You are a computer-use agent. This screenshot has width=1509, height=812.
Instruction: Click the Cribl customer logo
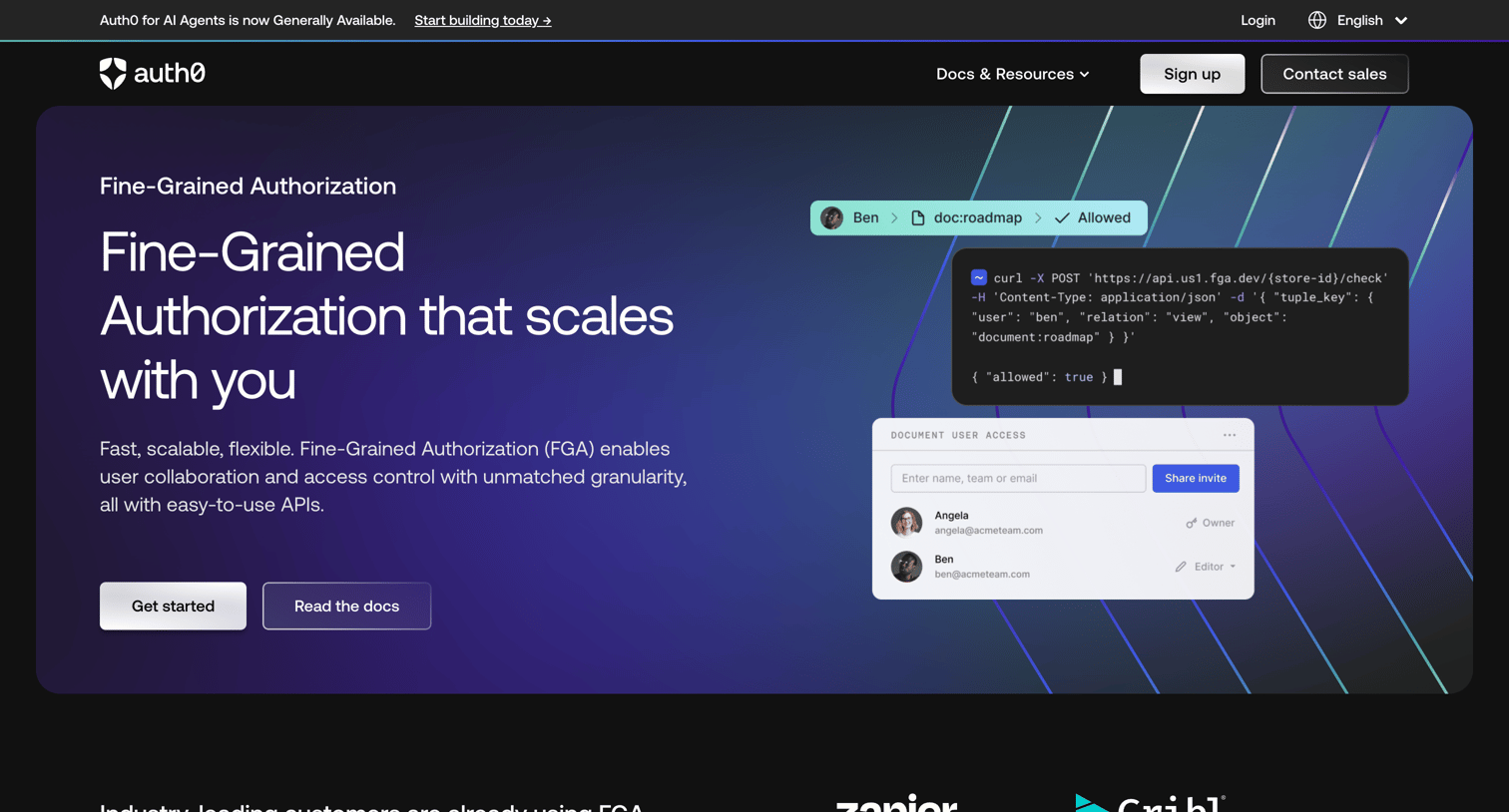tap(1151, 803)
